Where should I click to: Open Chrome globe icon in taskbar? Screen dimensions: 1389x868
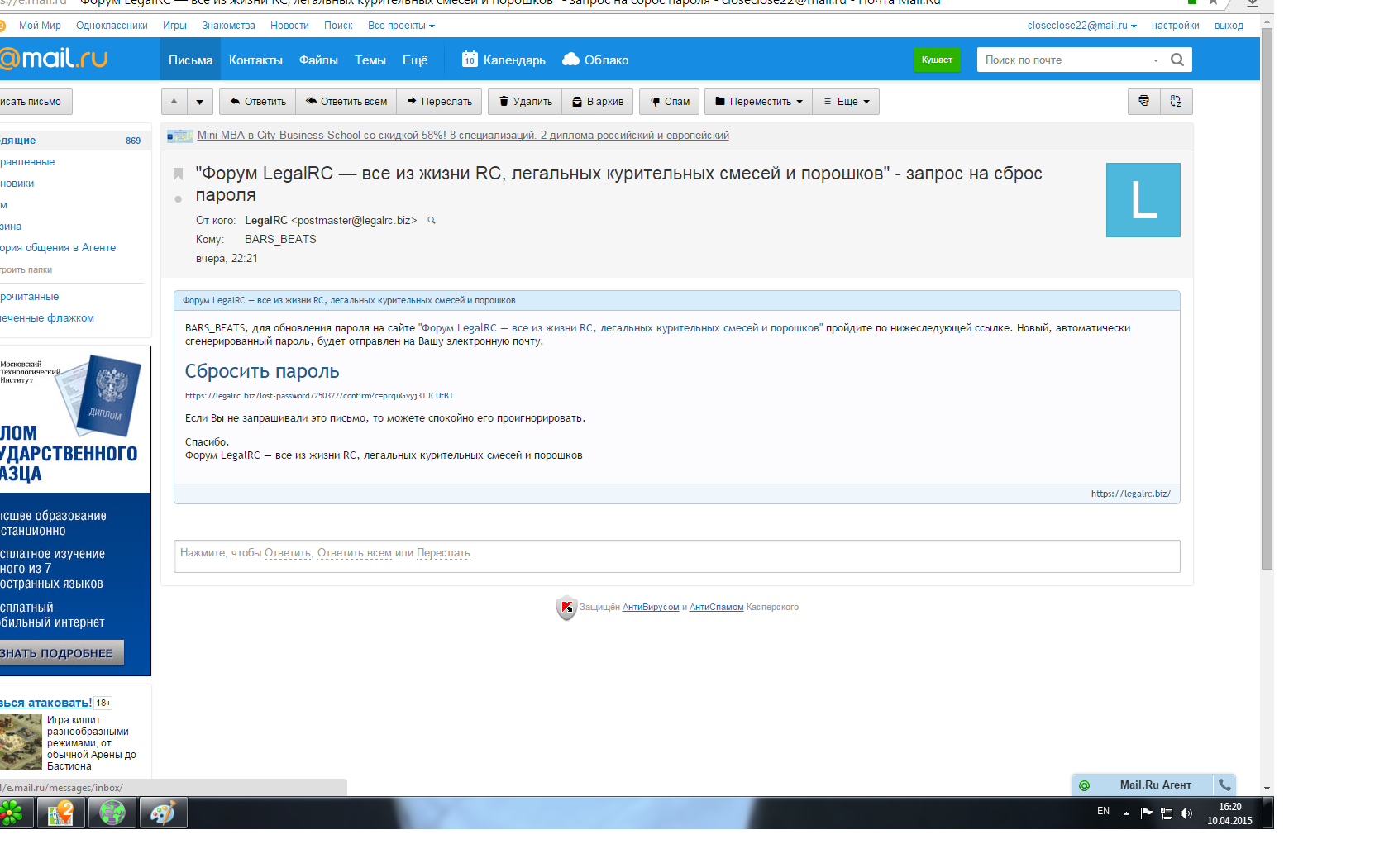pyautogui.click(x=112, y=813)
